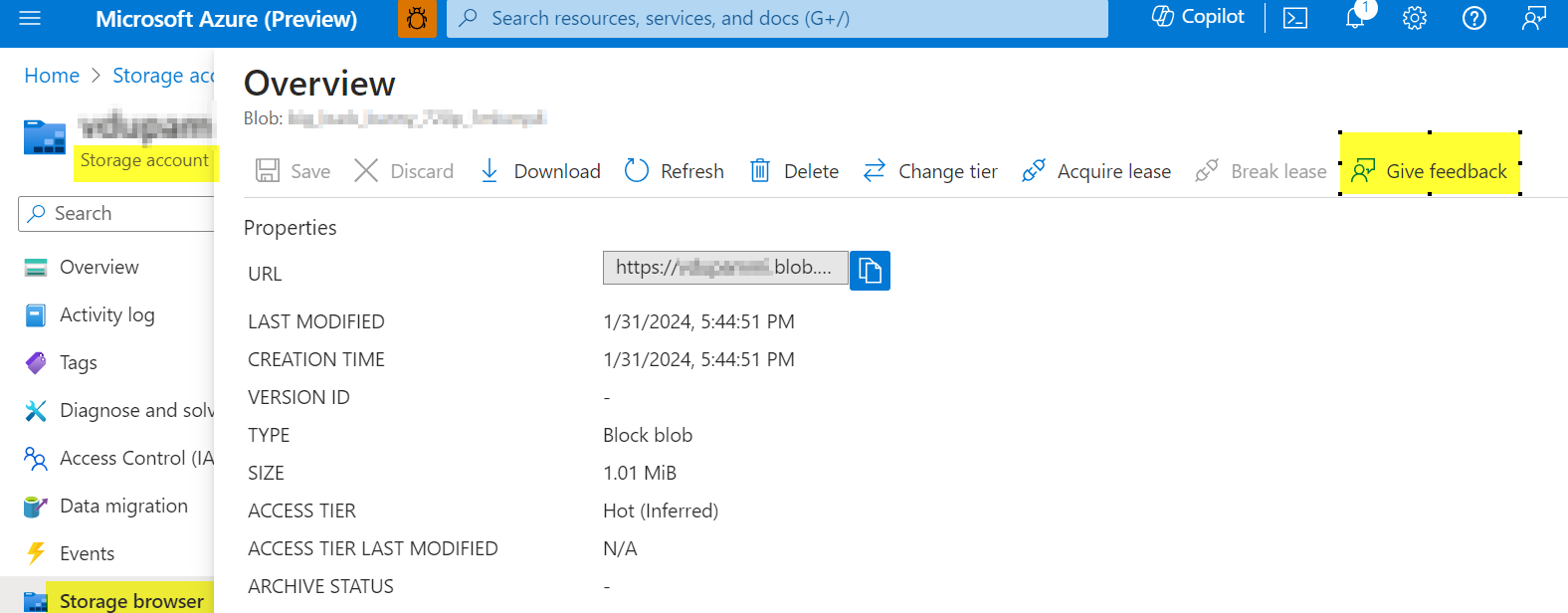Viewport: 1568px width, 613px height.
Task: Click the 'VERSION ID' label
Action: (x=298, y=397)
